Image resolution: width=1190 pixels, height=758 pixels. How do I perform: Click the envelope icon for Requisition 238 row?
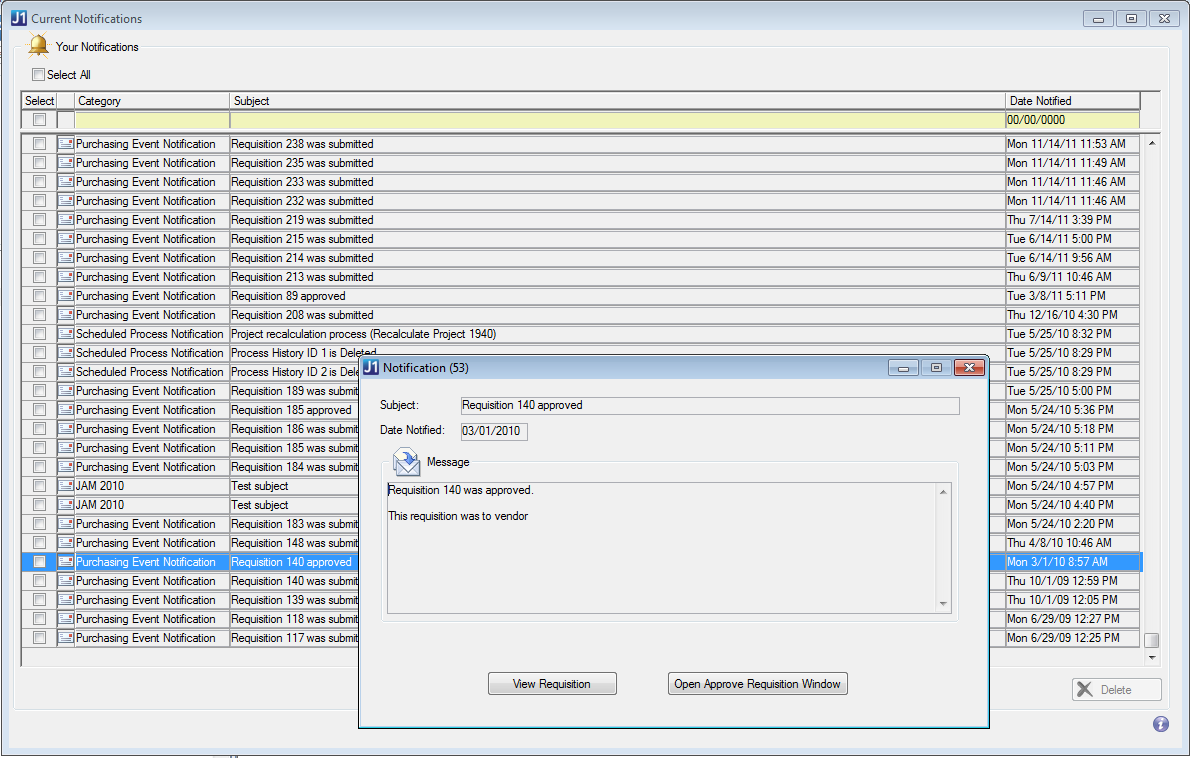tap(66, 144)
